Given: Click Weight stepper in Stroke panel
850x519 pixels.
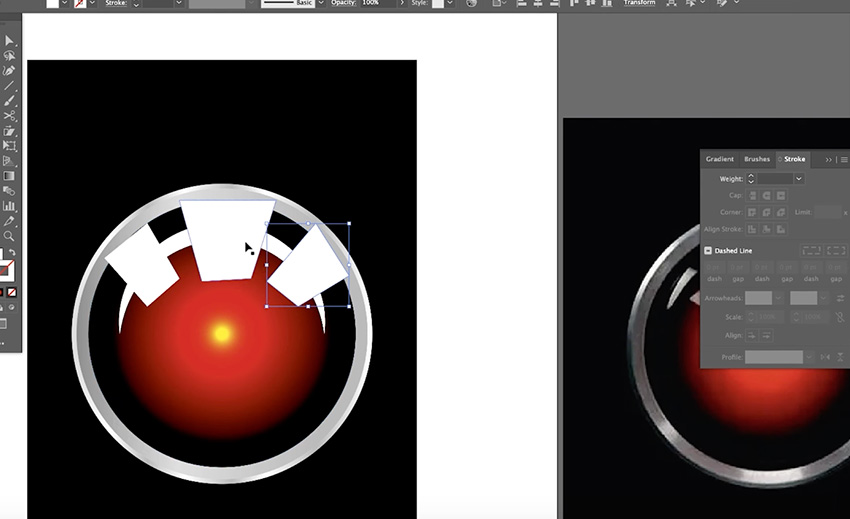Looking at the screenshot, I should click(x=751, y=179).
